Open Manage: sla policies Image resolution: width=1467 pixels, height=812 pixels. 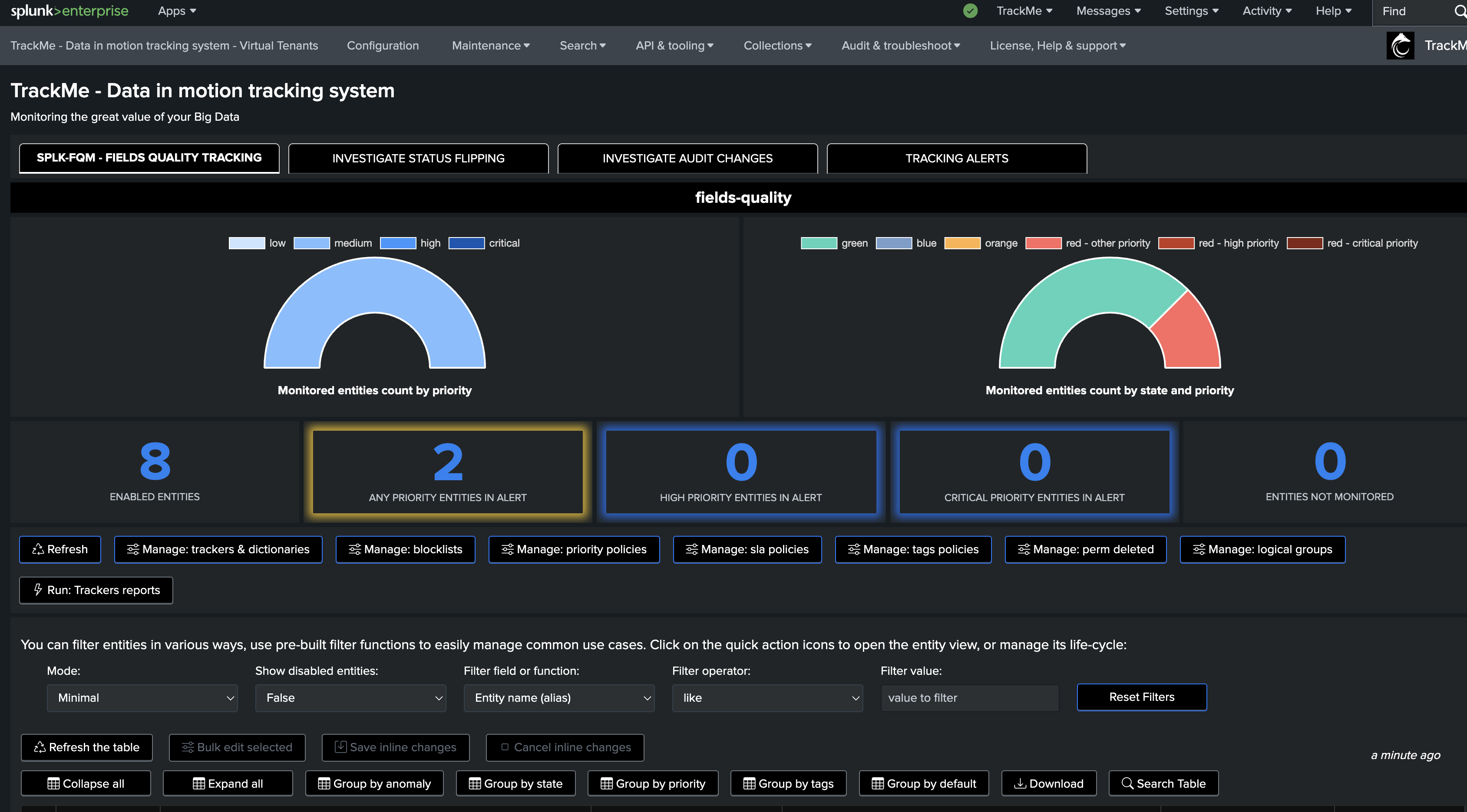pos(747,549)
